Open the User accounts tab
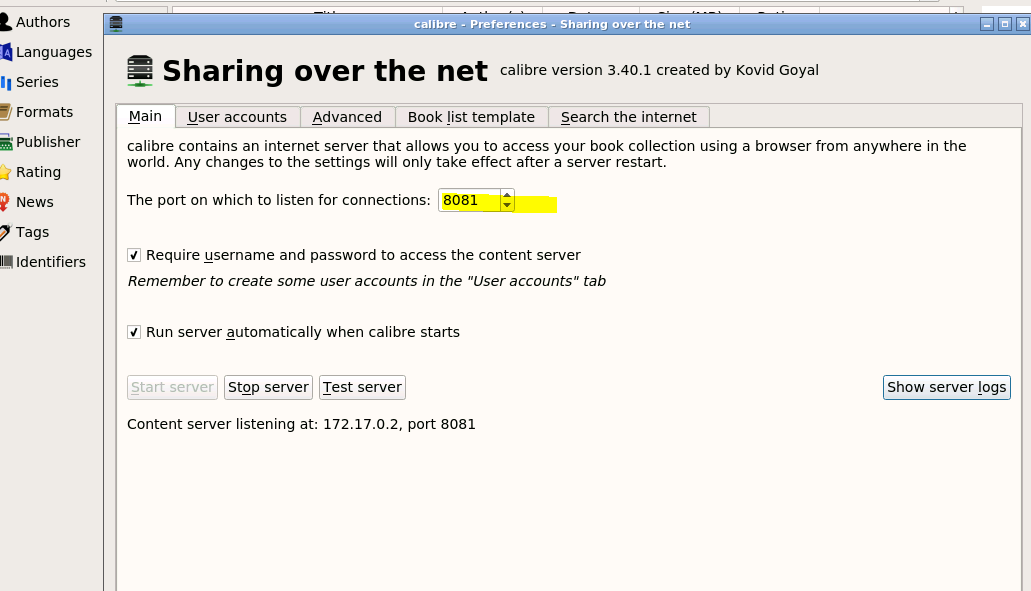Image resolution: width=1031 pixels, height=591 pixels. click(x=237, y=117)
